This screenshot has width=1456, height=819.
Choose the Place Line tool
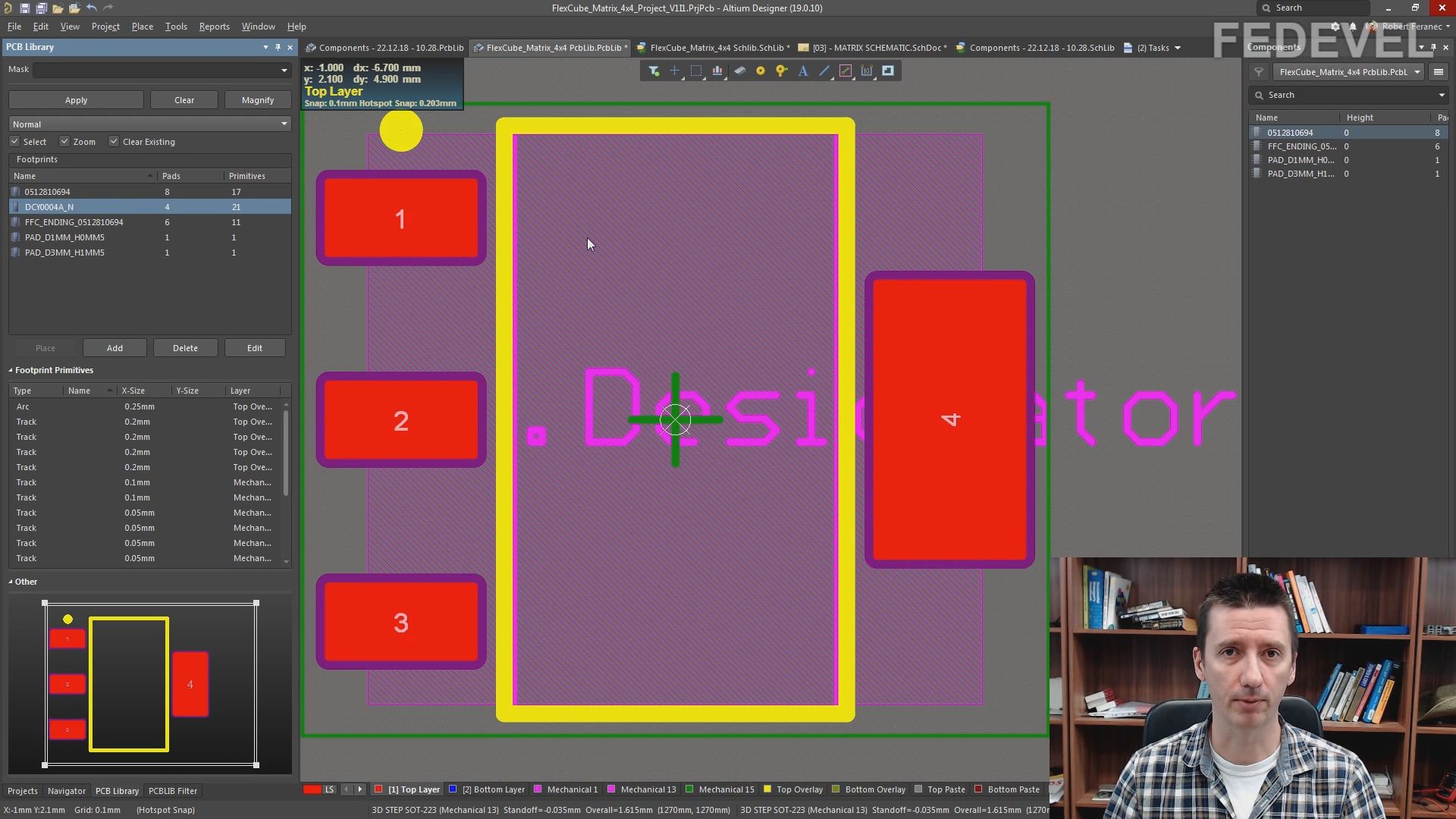click(824, 71)
